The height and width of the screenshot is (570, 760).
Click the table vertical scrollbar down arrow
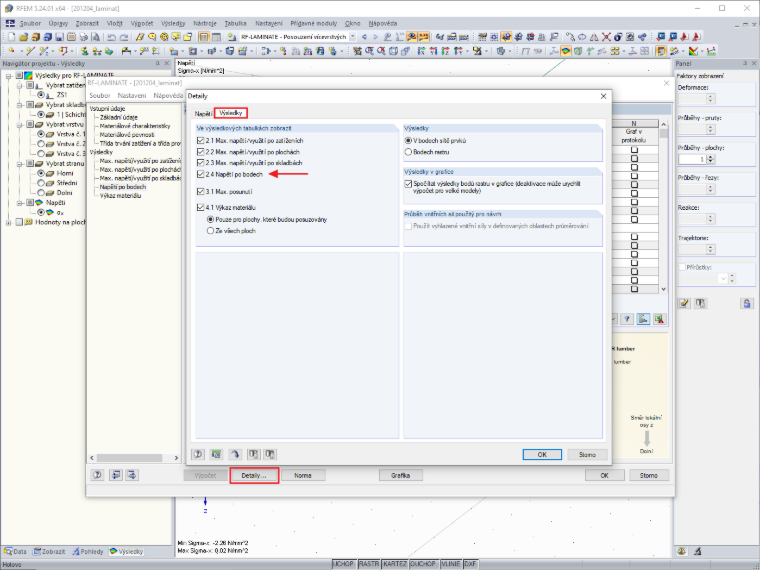[x=664, y=289]
